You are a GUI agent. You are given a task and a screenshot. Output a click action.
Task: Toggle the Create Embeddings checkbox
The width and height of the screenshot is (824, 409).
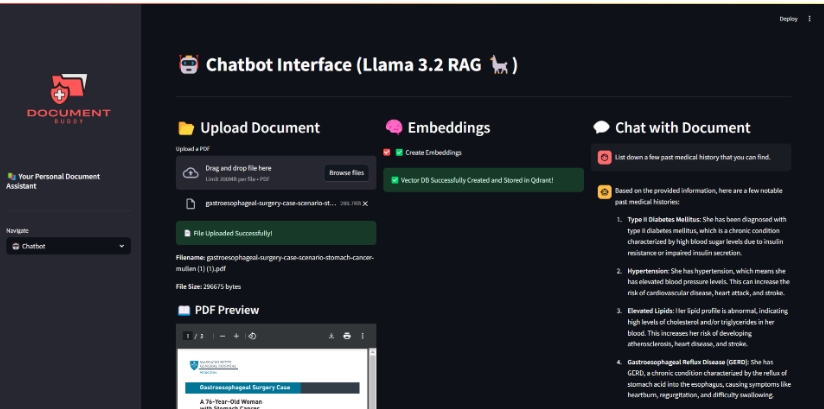tap(387, 152)
